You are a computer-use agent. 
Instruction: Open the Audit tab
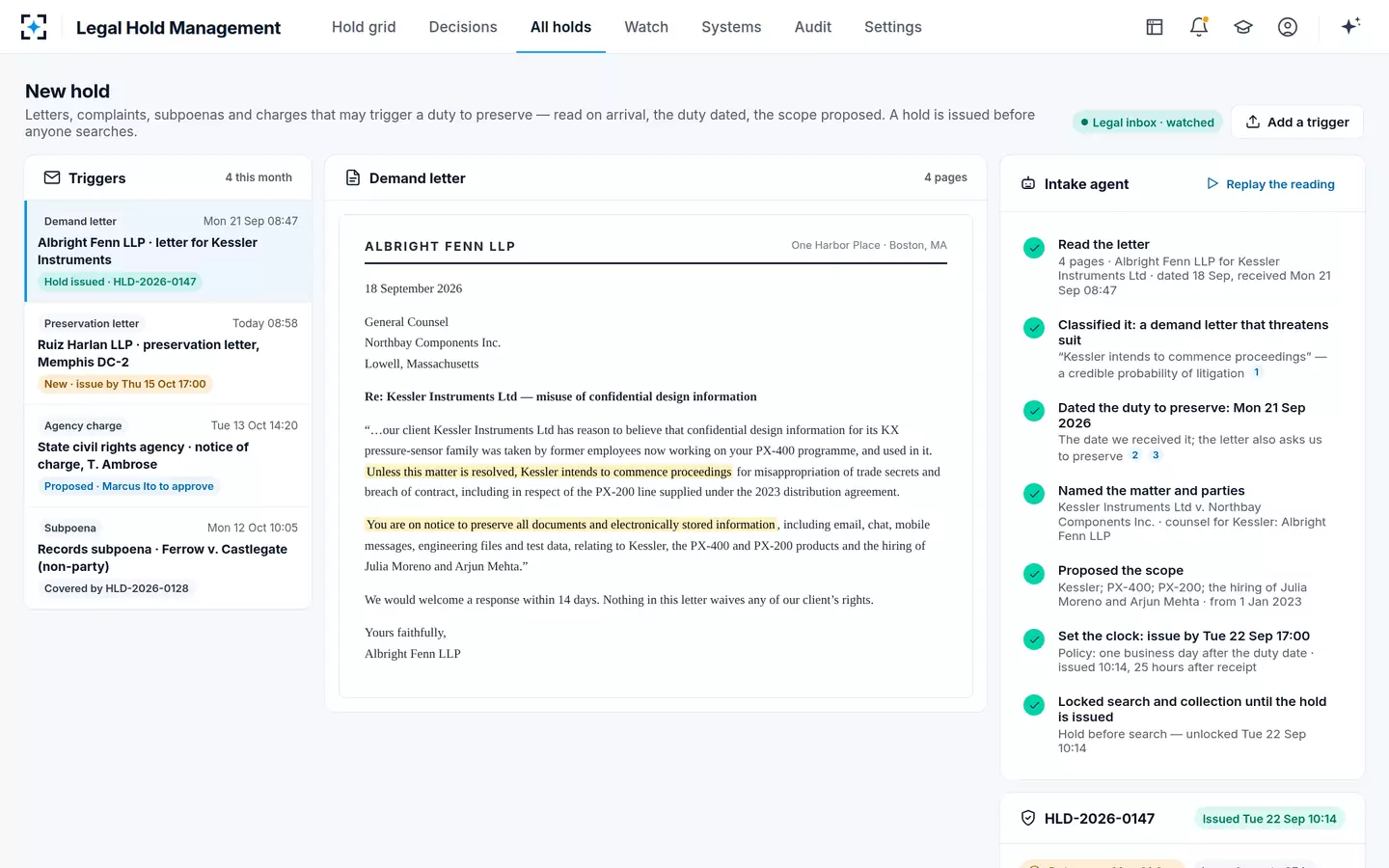pyautogui.click(x=813, y=27)
